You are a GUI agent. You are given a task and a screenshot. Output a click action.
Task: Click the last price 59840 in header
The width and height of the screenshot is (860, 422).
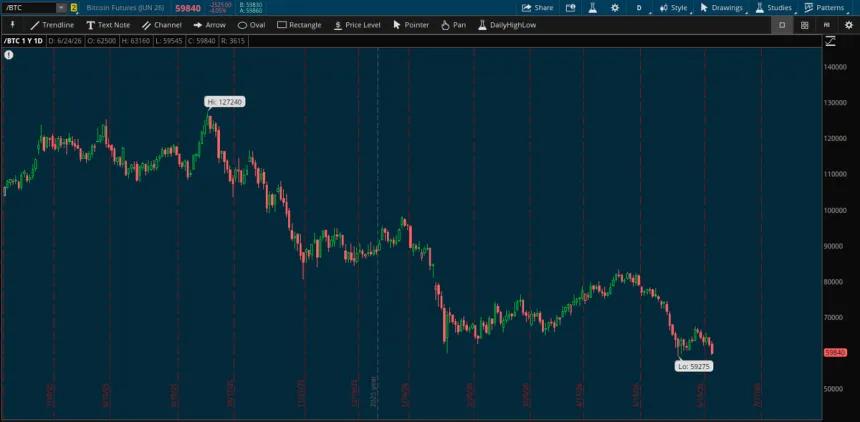click(188, 8)
